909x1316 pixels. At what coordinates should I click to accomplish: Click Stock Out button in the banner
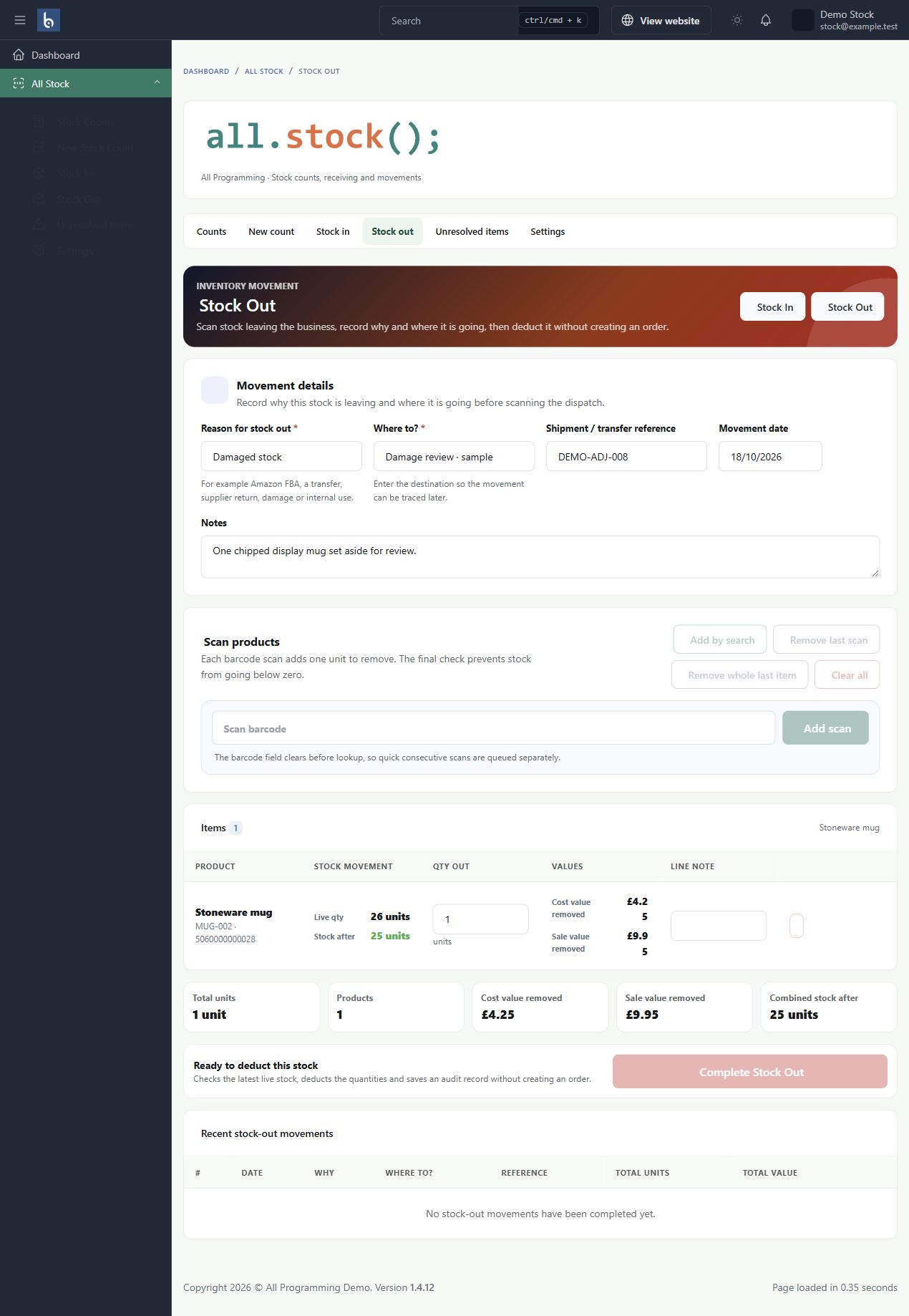pyautogui.click(x=847, y=307)
